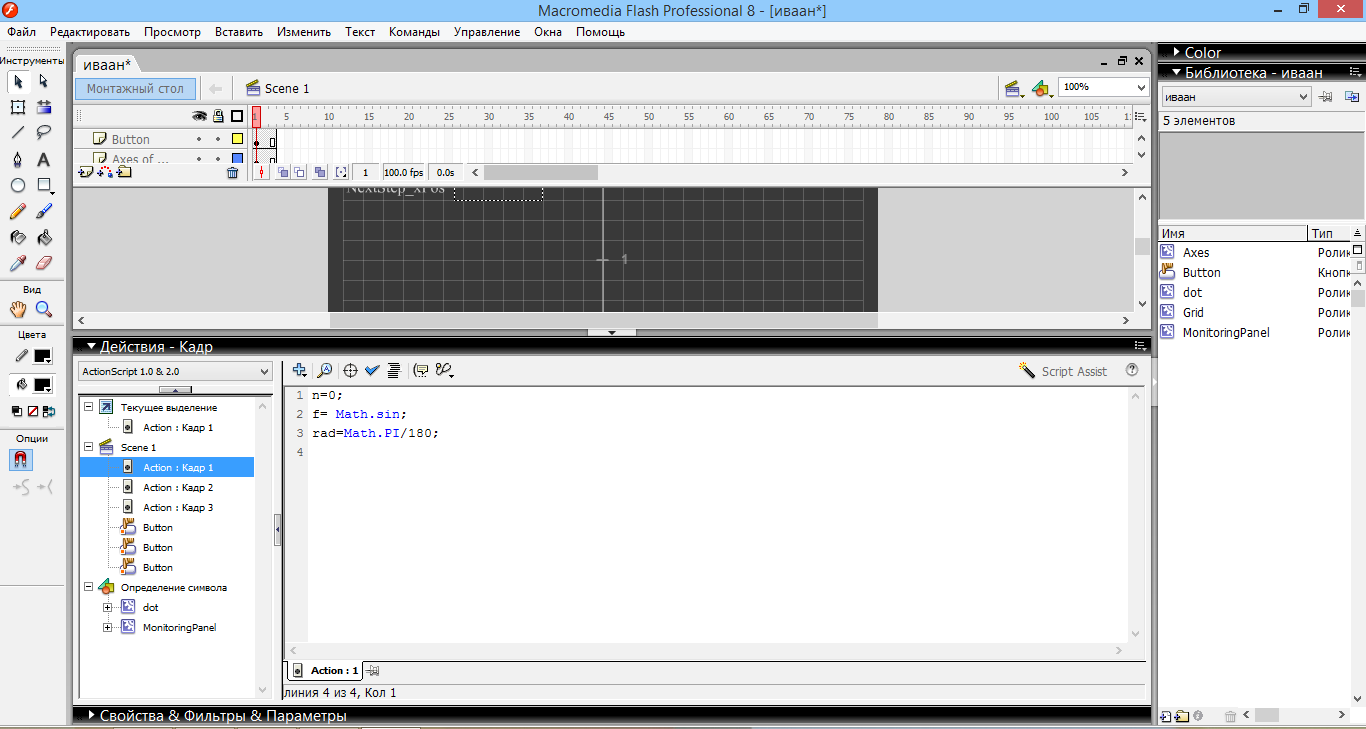Open the Управление menu

coord(487,32)
